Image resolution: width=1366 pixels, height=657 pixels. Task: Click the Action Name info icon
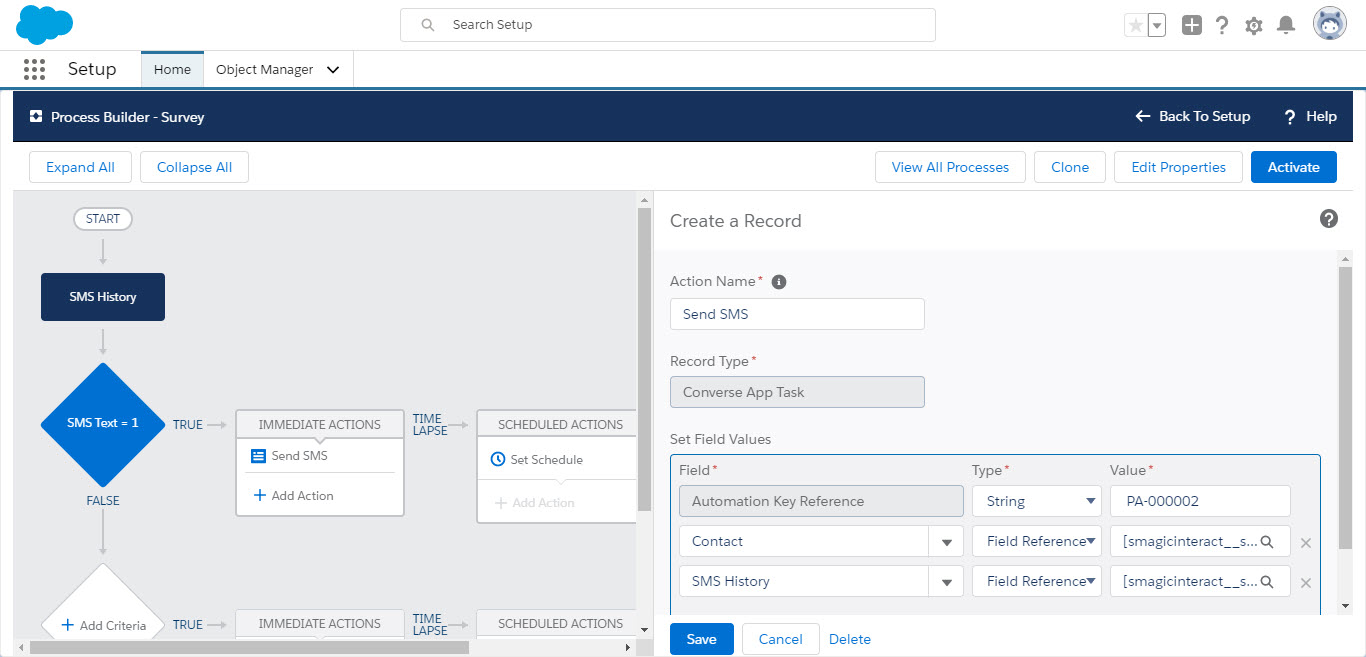point(779,282)
